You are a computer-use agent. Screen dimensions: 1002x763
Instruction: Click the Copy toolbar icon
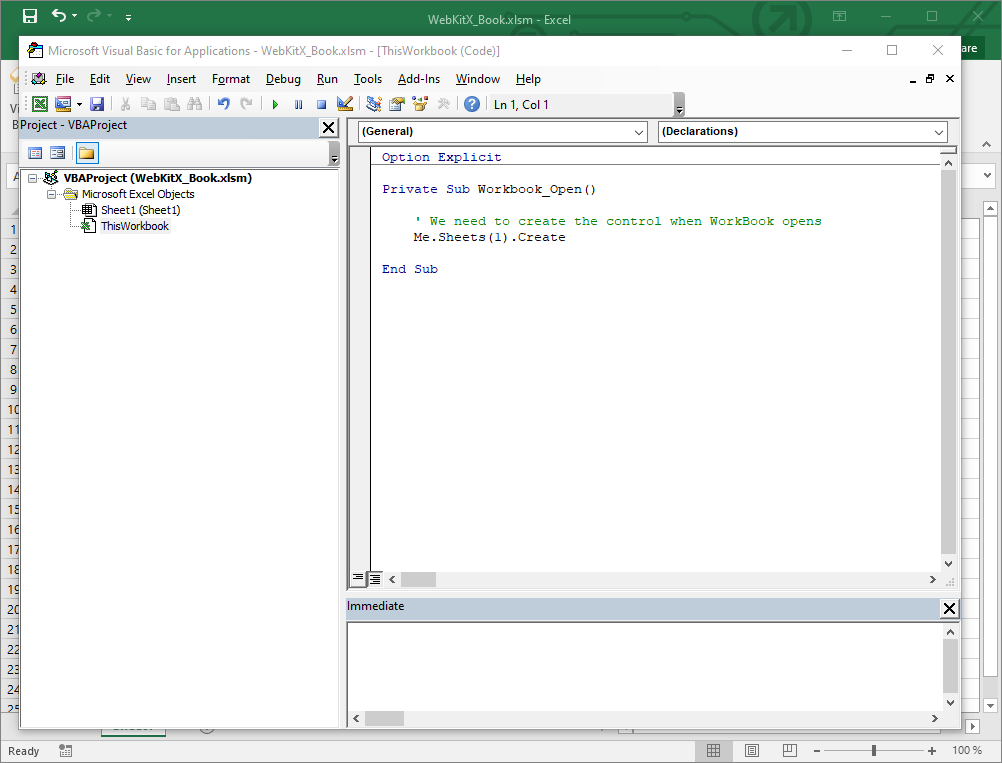tap(148, 104)
